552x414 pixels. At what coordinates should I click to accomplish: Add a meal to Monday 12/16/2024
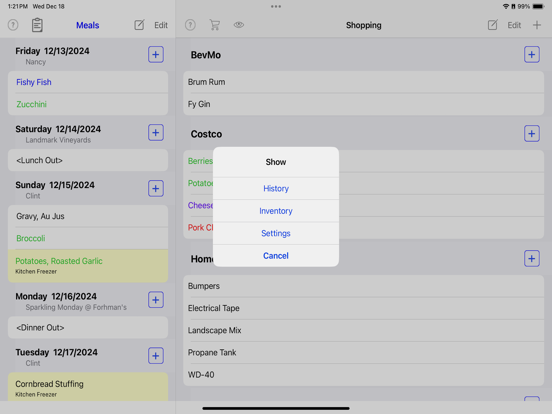(156, 300)
